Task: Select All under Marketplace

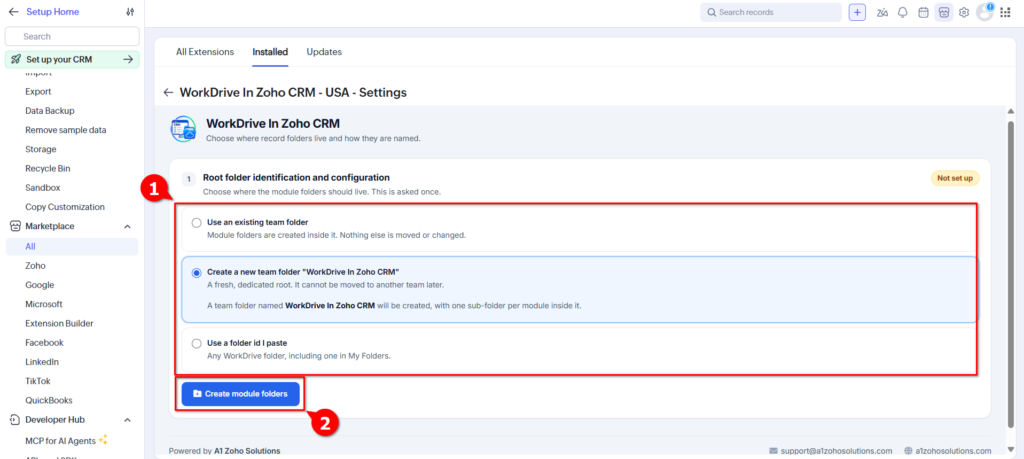Action: point(72,246)
